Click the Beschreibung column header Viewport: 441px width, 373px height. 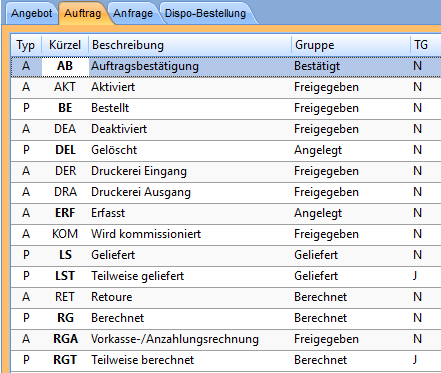(190, 45)
